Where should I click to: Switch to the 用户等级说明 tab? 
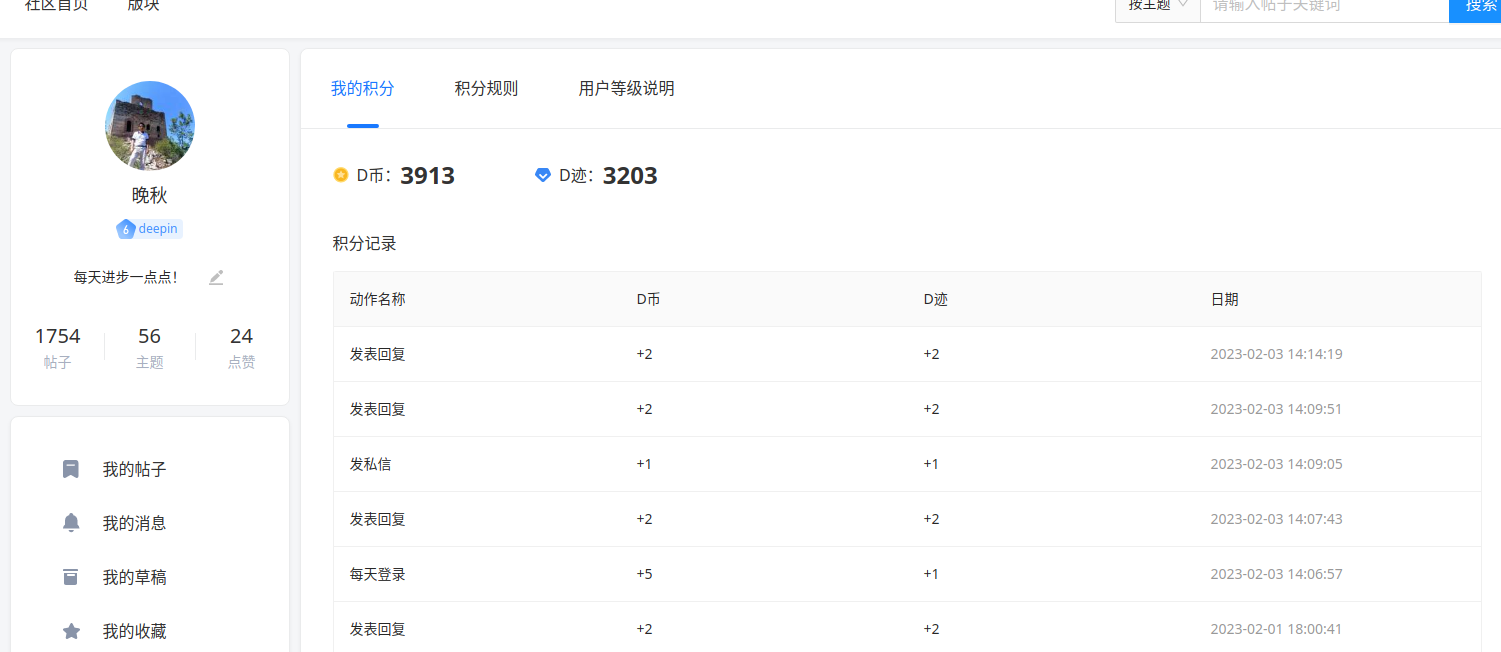click(626, 89)
